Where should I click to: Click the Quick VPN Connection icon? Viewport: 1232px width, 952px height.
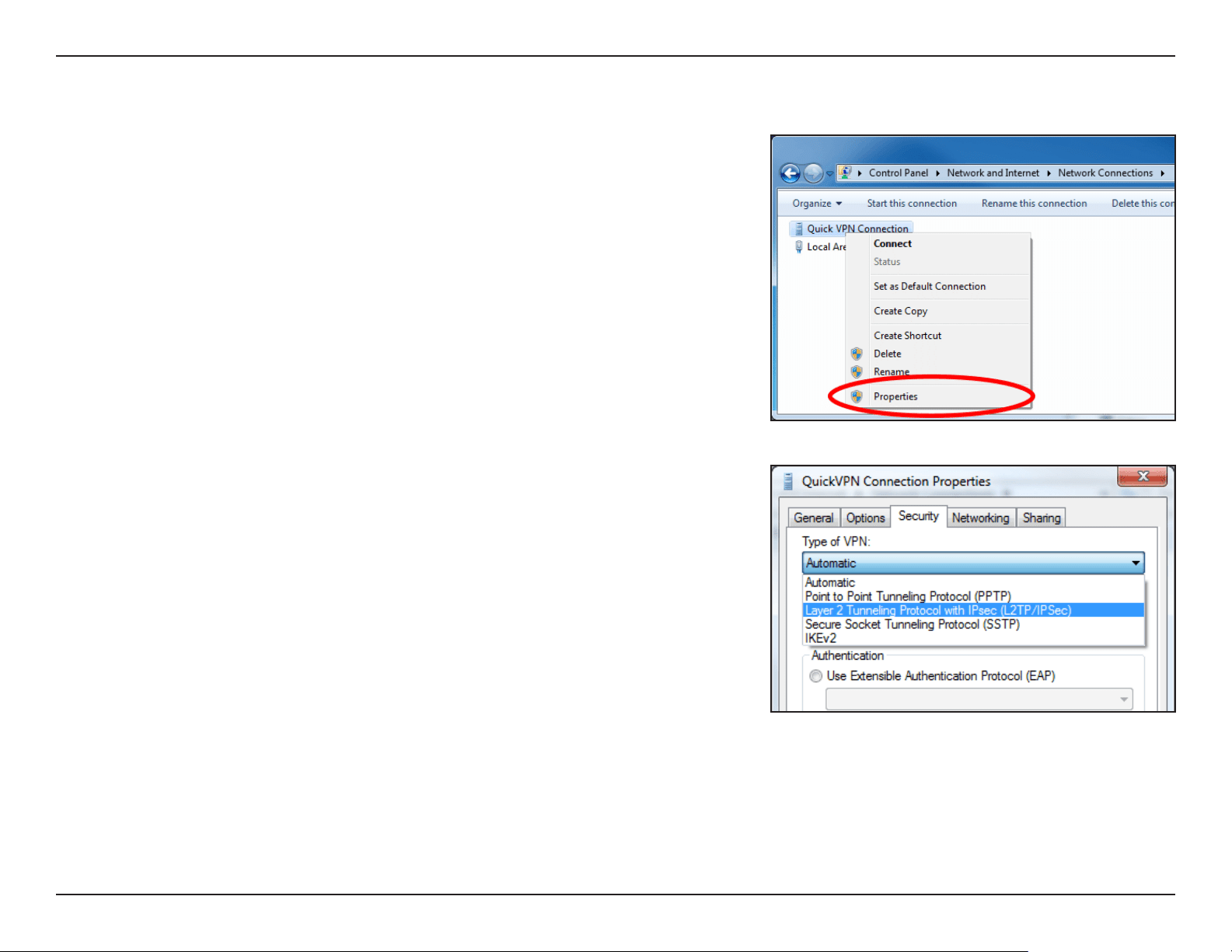point(798,228)
